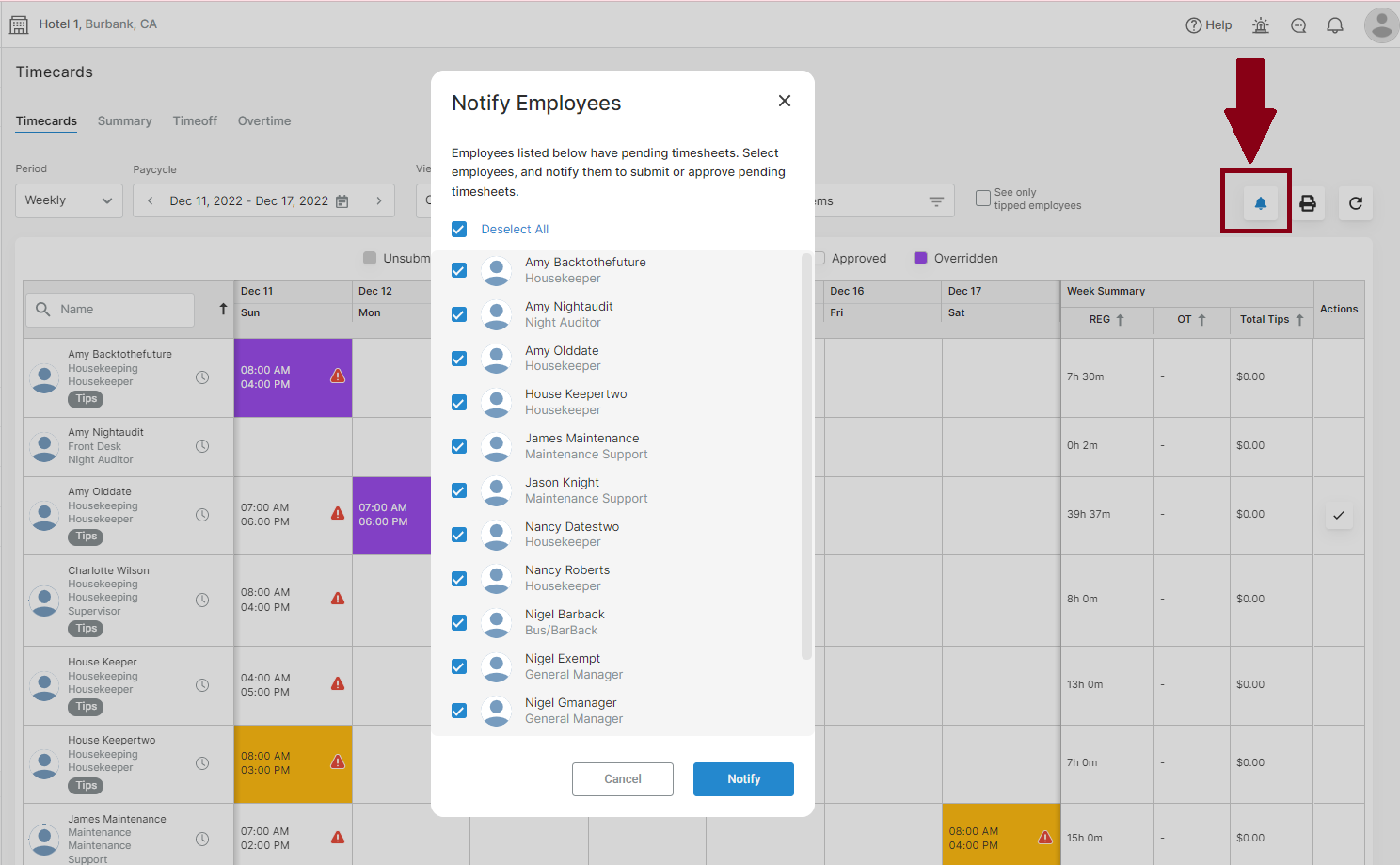The height and width of the screenshot is (865, 1400).
Task: Cancel the Notify Employees dialog
Action: click(x=623, y=779)
